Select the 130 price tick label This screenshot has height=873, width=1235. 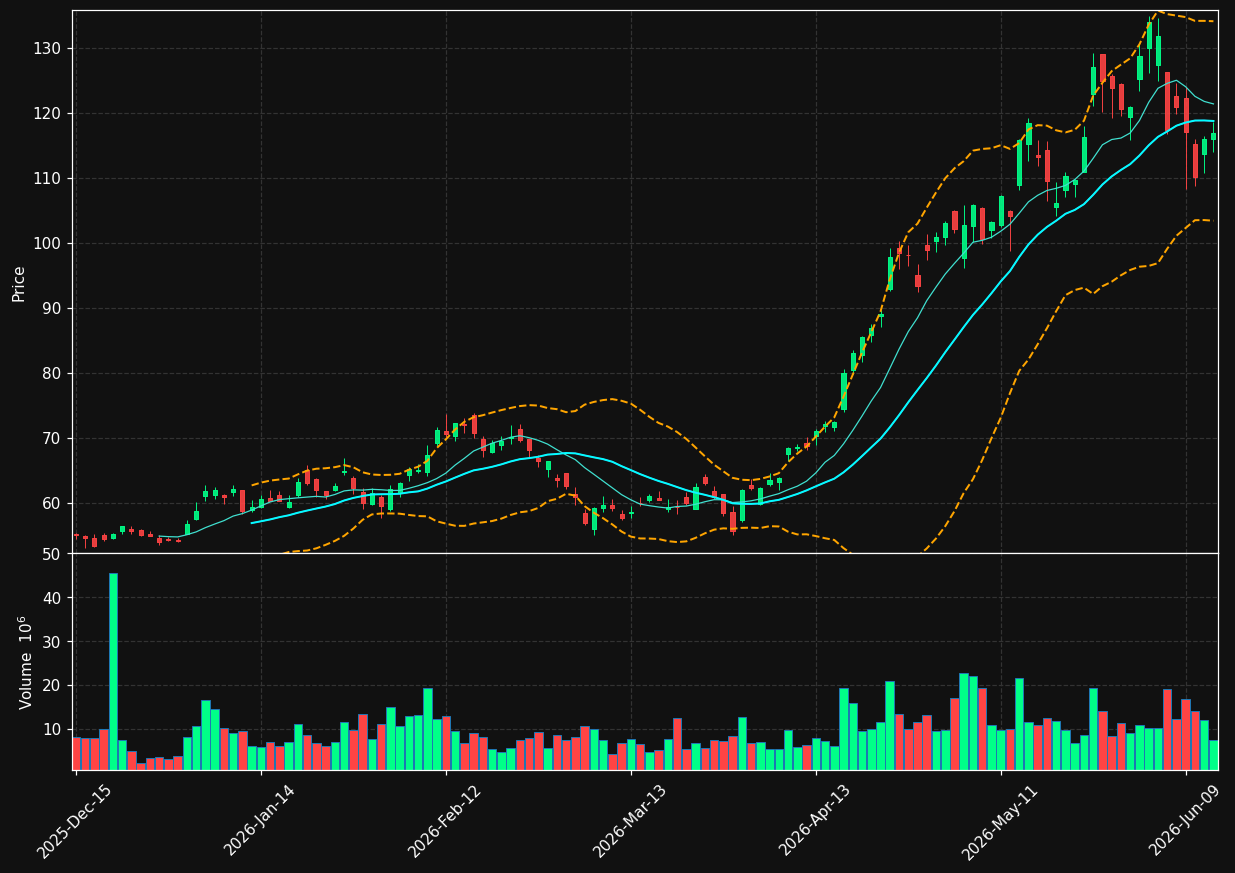point(46,49)
